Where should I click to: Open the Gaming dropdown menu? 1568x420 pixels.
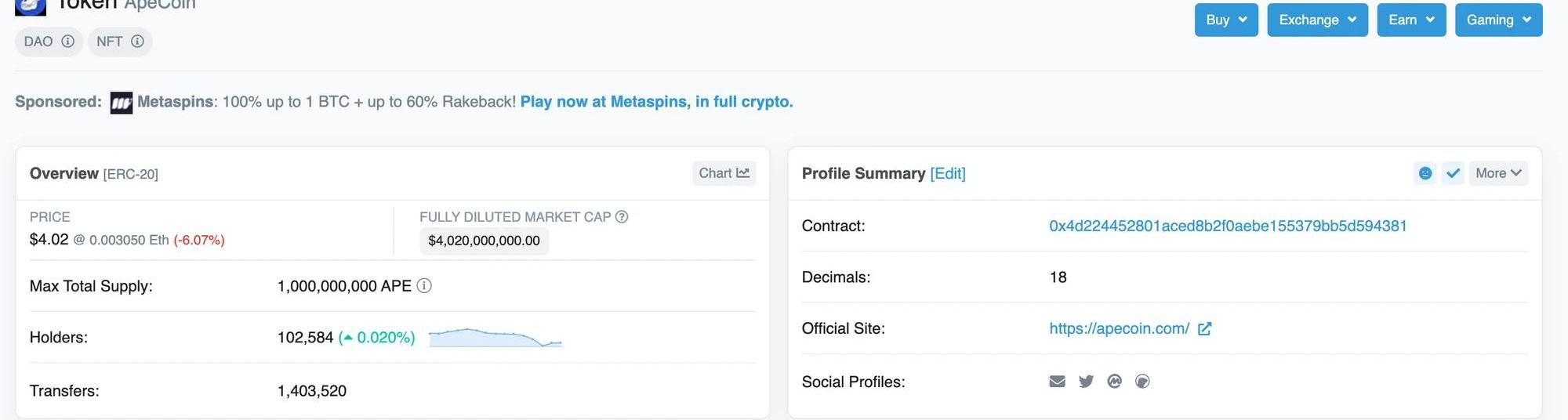[1498, 20]
